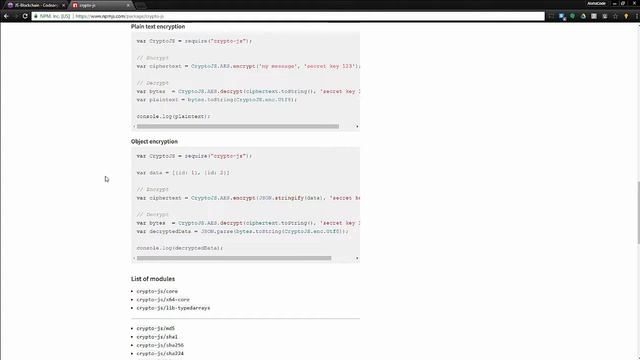Click the crypto-js/lib-typedarrays list item
Viewport: 640px width, 360px height.
click(x=173, y=308)
